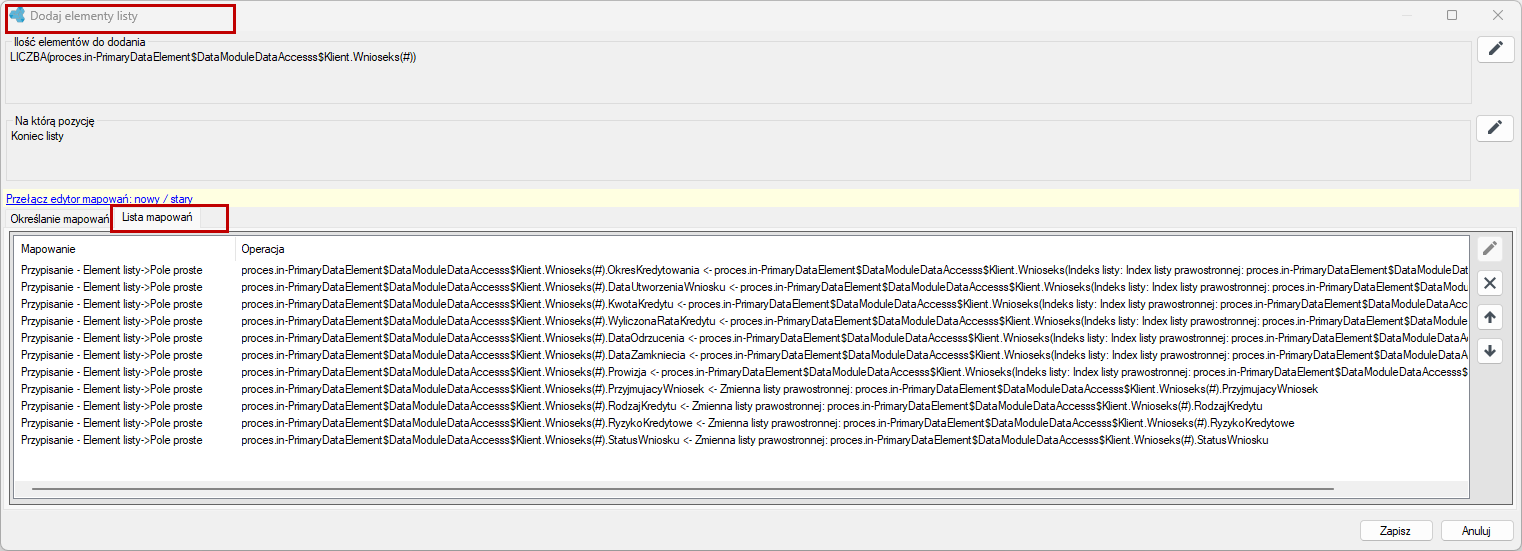Select the mapping row for OkresKredytowania

(741, 270)
